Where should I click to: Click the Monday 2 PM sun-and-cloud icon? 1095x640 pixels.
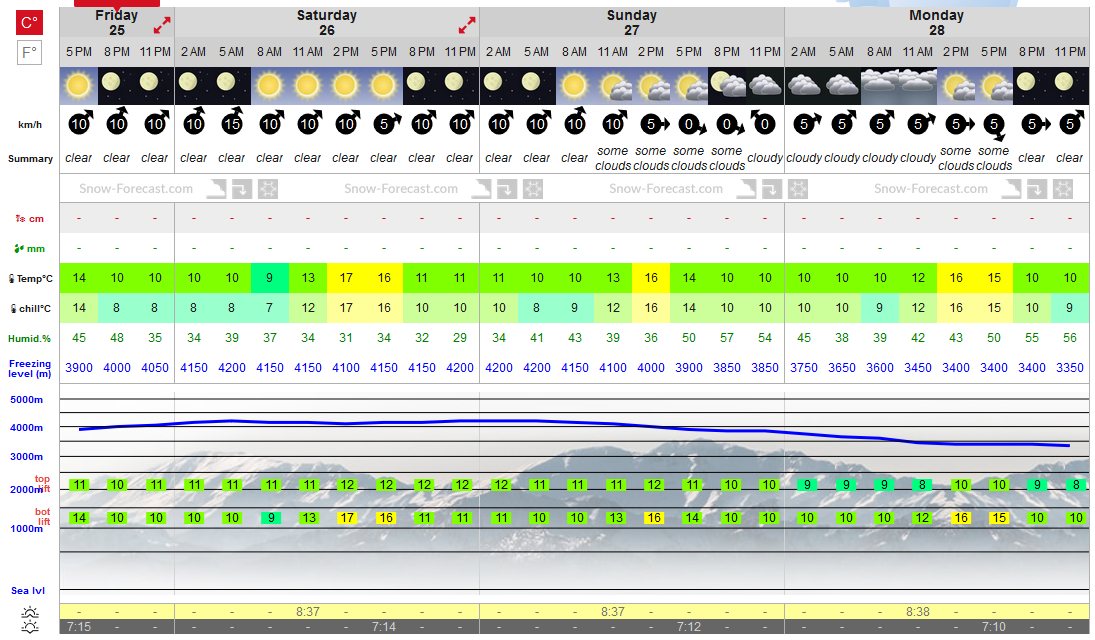point(956,85)
